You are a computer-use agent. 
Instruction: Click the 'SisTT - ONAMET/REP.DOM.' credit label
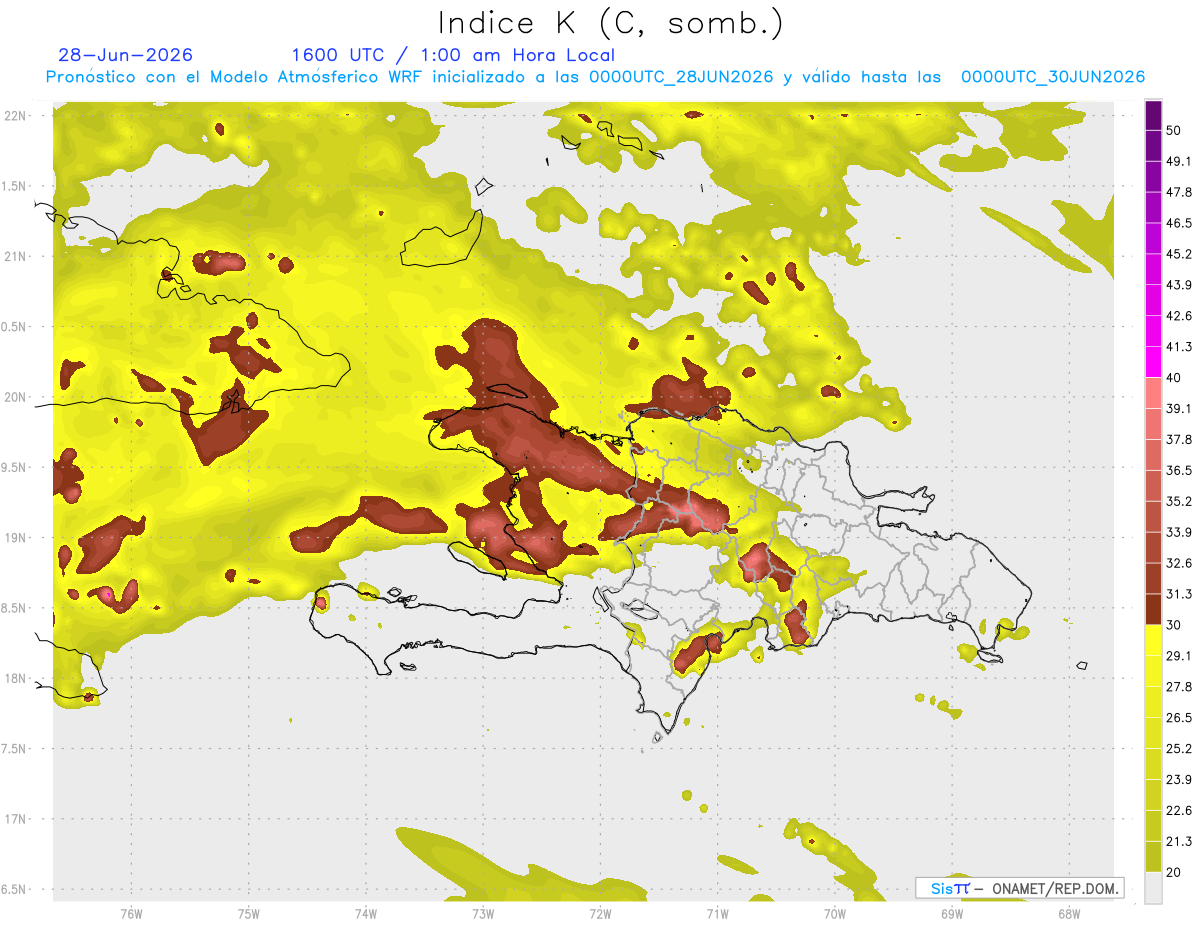pyautogui.click(x=1021, y=888)
